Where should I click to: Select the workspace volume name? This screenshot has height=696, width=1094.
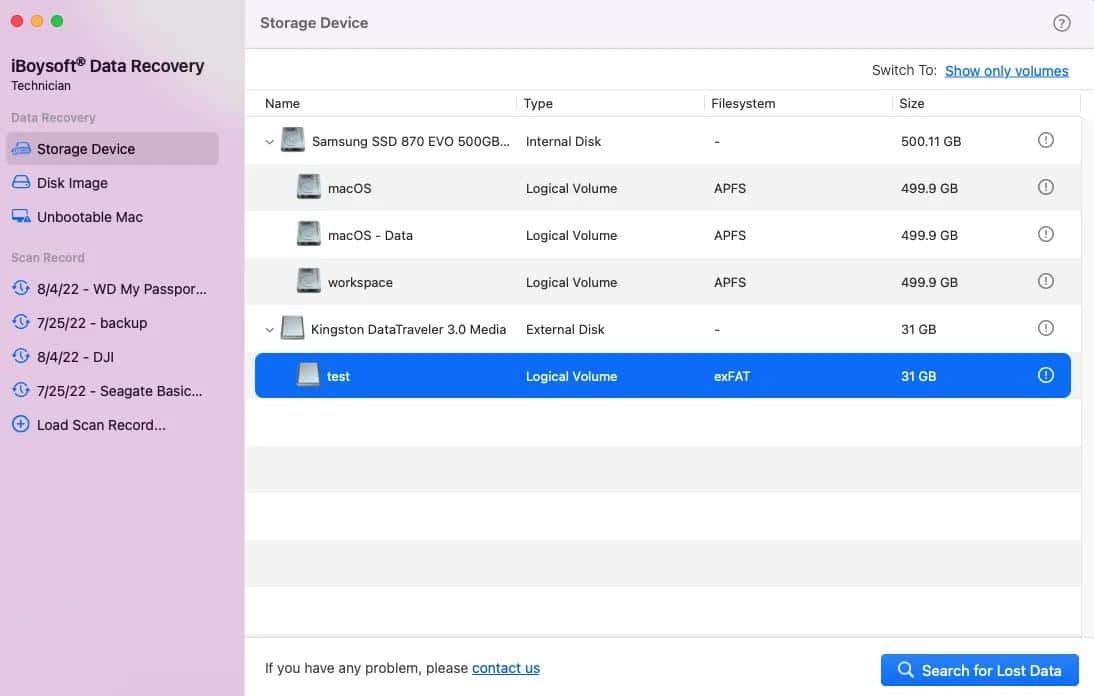click(x=360, y=282)
